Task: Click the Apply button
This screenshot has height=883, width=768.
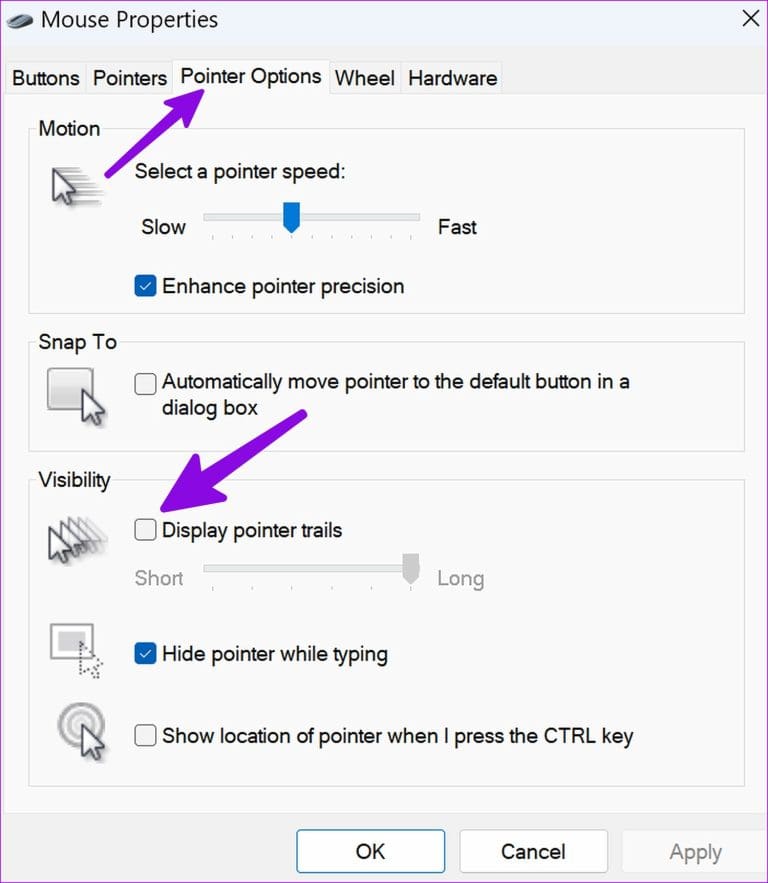Action: tap(696, 851)
